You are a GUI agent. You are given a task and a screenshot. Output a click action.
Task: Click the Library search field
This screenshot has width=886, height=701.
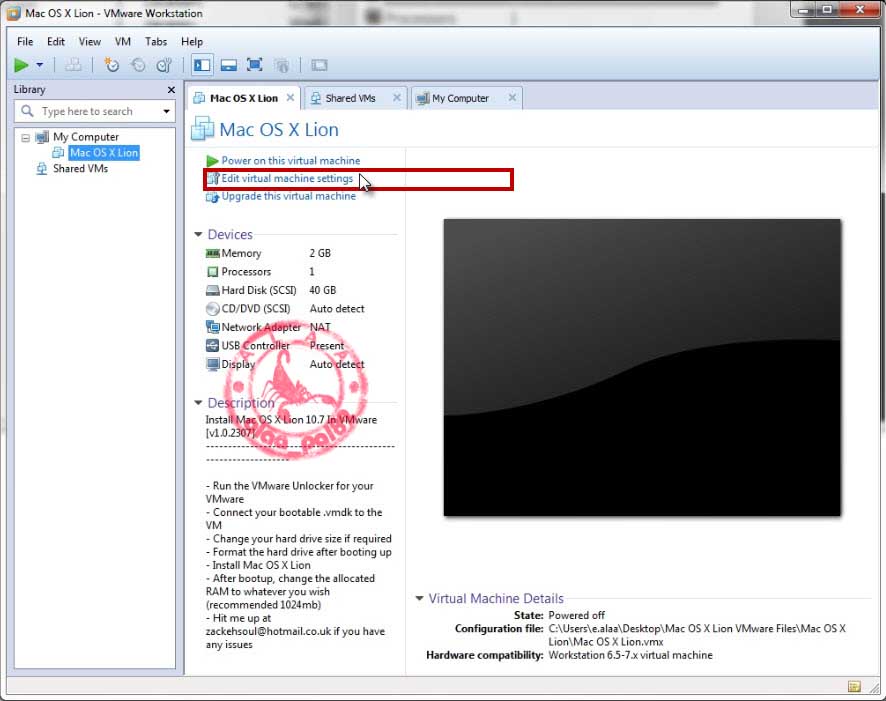(x=94, y=111)
